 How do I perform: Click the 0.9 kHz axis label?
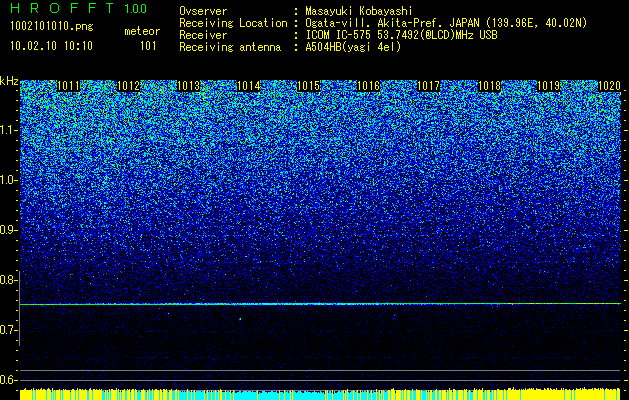[x=8, y=230]
